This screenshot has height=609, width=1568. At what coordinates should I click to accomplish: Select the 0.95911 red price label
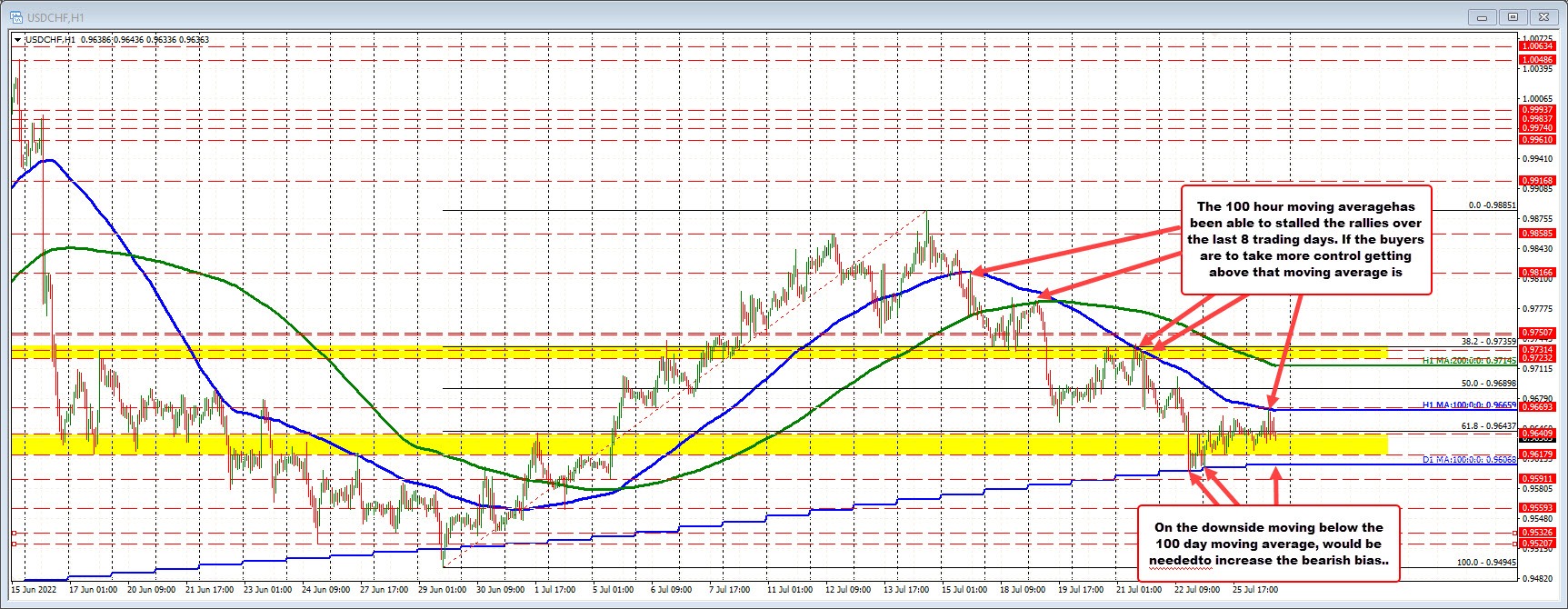[x=1537, y=478]
